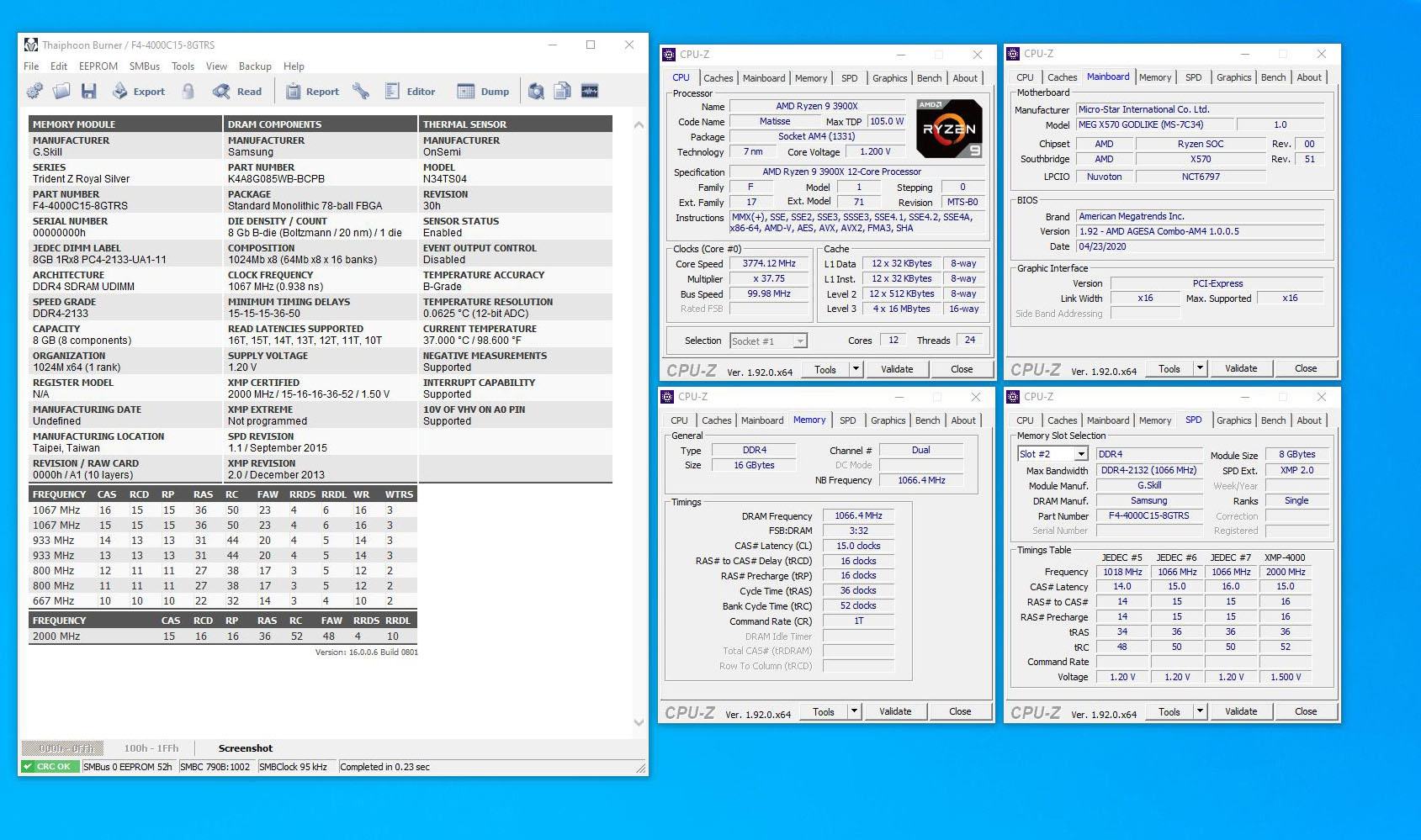The height and width of the screenshot is (840, 1421).
Task: Open settings gears icon in Thaiphoon Burner toolbar
Action: (34, 91)
